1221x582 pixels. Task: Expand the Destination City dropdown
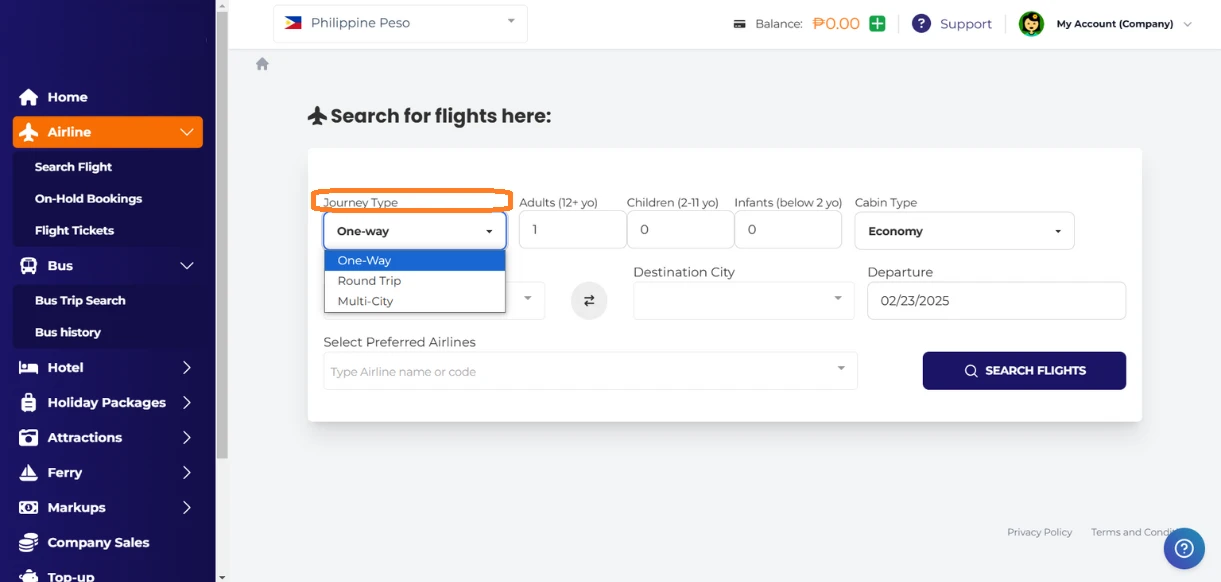click(743, 300)
